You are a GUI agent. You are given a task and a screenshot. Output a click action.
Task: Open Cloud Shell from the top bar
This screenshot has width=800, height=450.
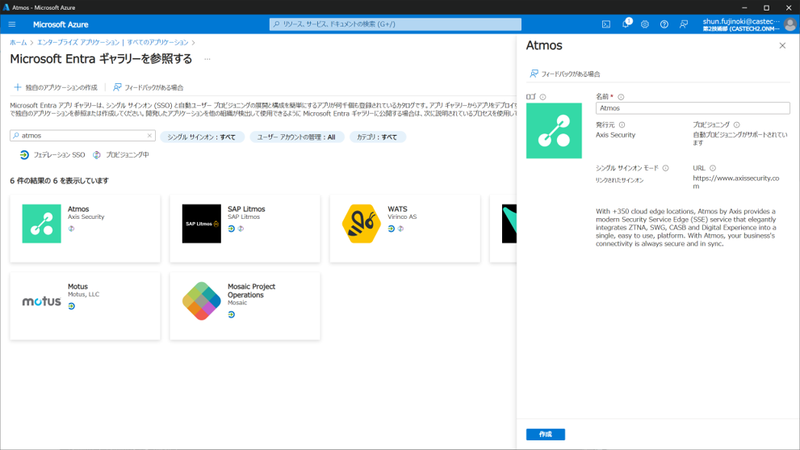pyautogui.click(x=606, y=24)
